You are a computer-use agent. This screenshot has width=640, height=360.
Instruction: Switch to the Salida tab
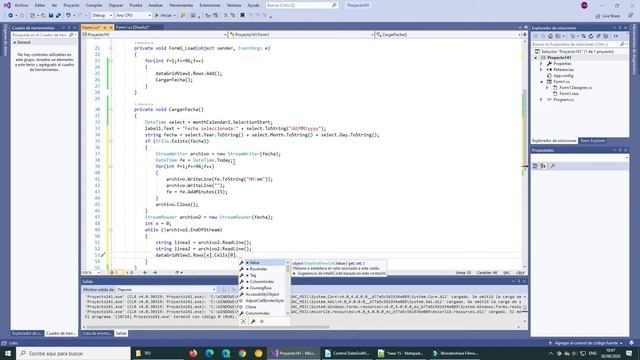click(x=121, y=333)
